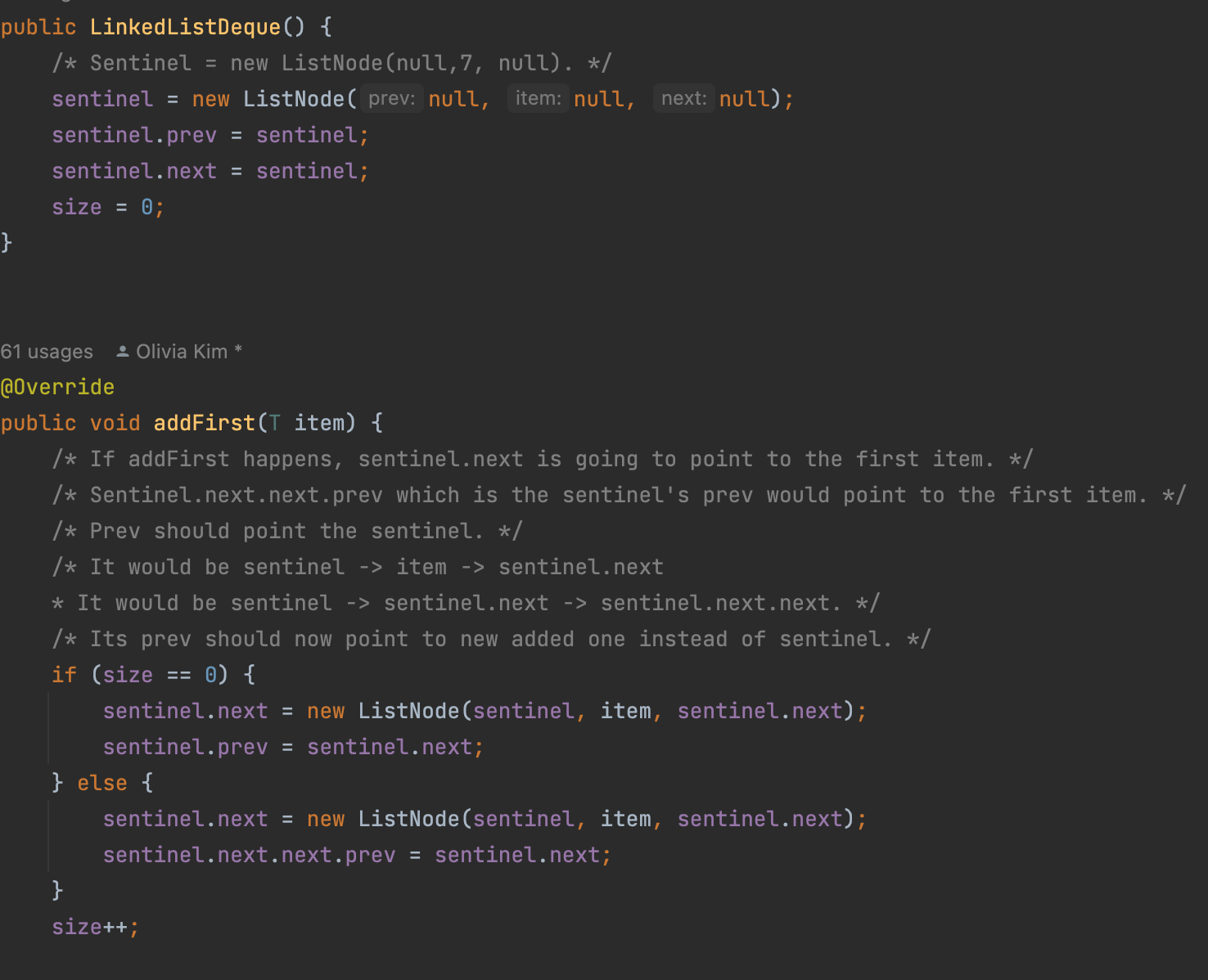Open the 61 usages code lens
This screenshot has width=1208, height=980.
47,352
